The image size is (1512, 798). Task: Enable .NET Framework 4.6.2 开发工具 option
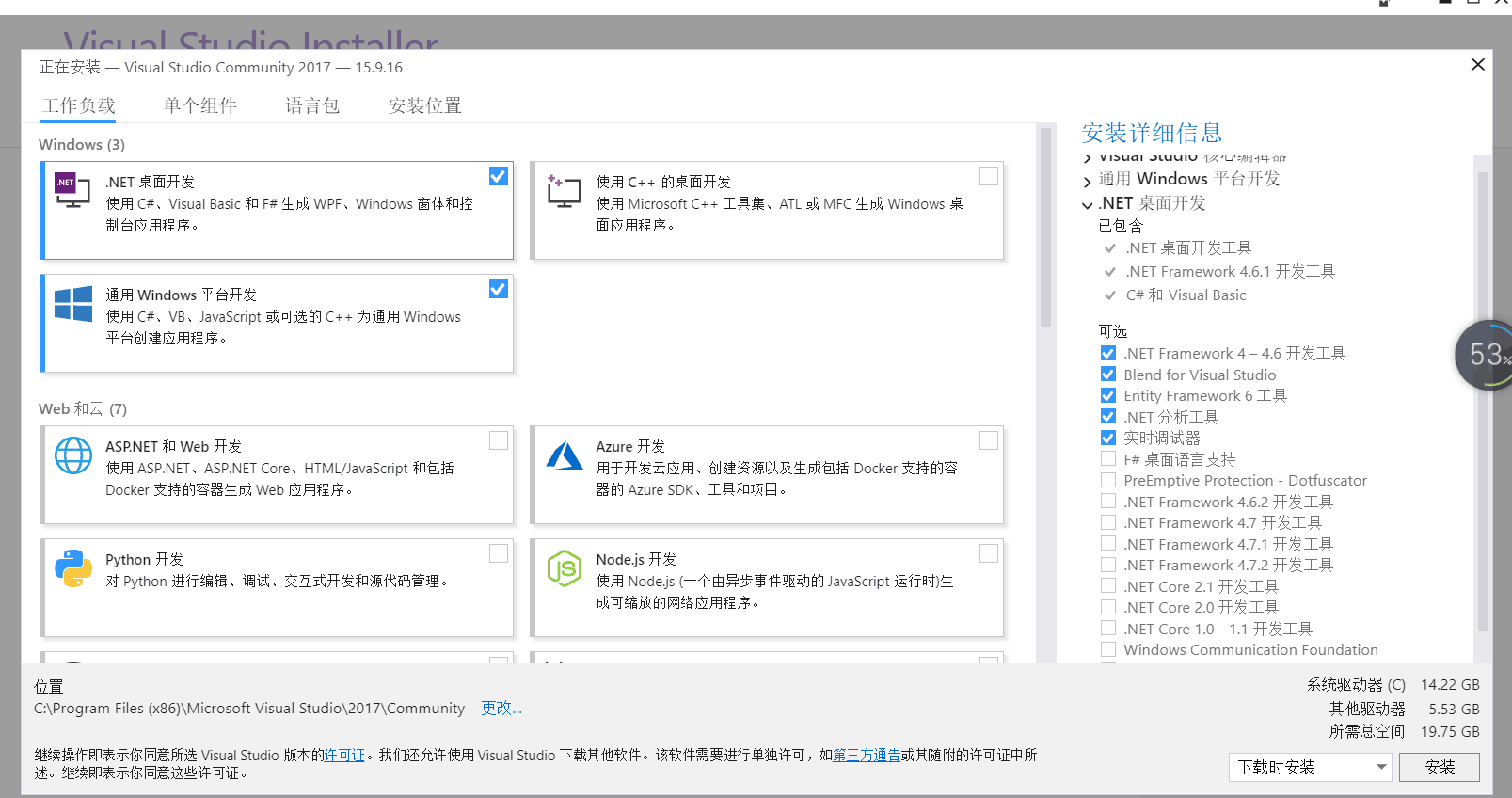(x=1108, y=502)
